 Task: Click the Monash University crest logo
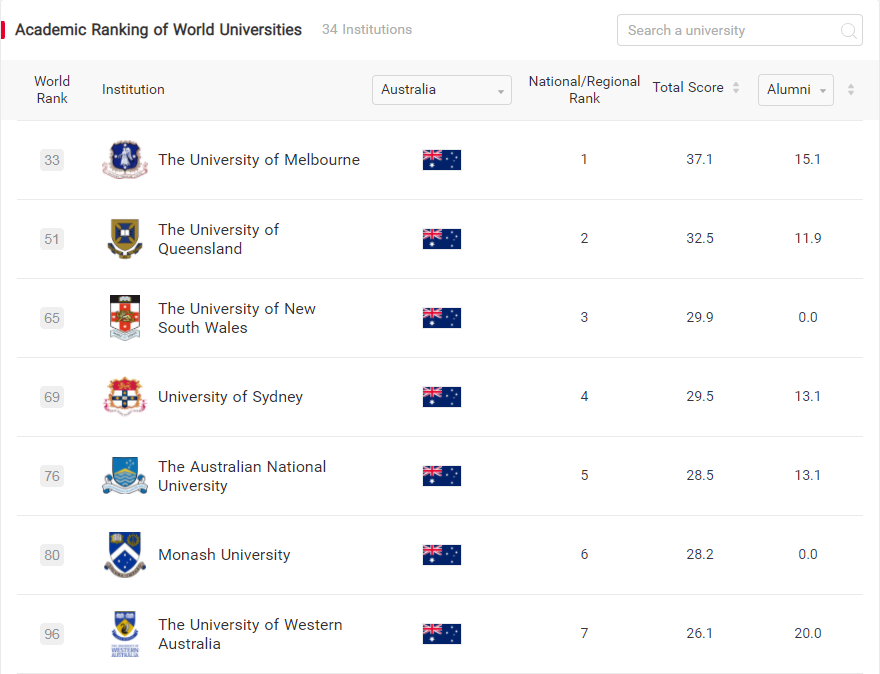point(125,554)
